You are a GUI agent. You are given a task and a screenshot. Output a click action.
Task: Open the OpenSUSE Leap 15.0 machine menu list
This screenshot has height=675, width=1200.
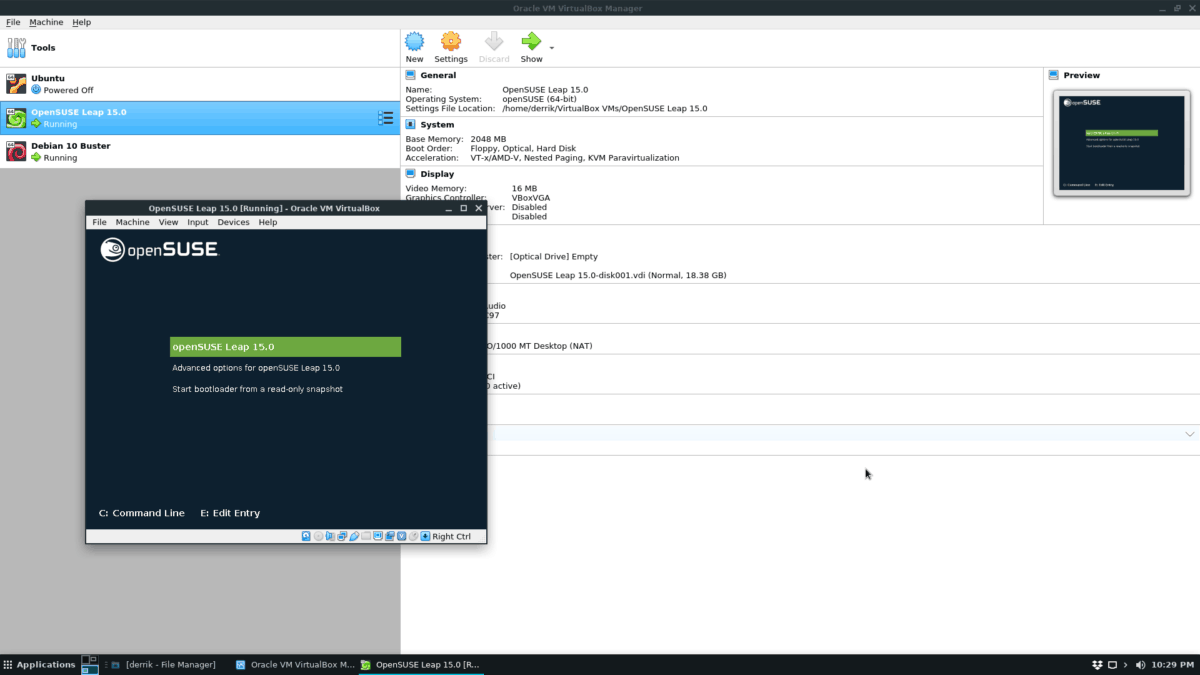[x=385, y=117]
